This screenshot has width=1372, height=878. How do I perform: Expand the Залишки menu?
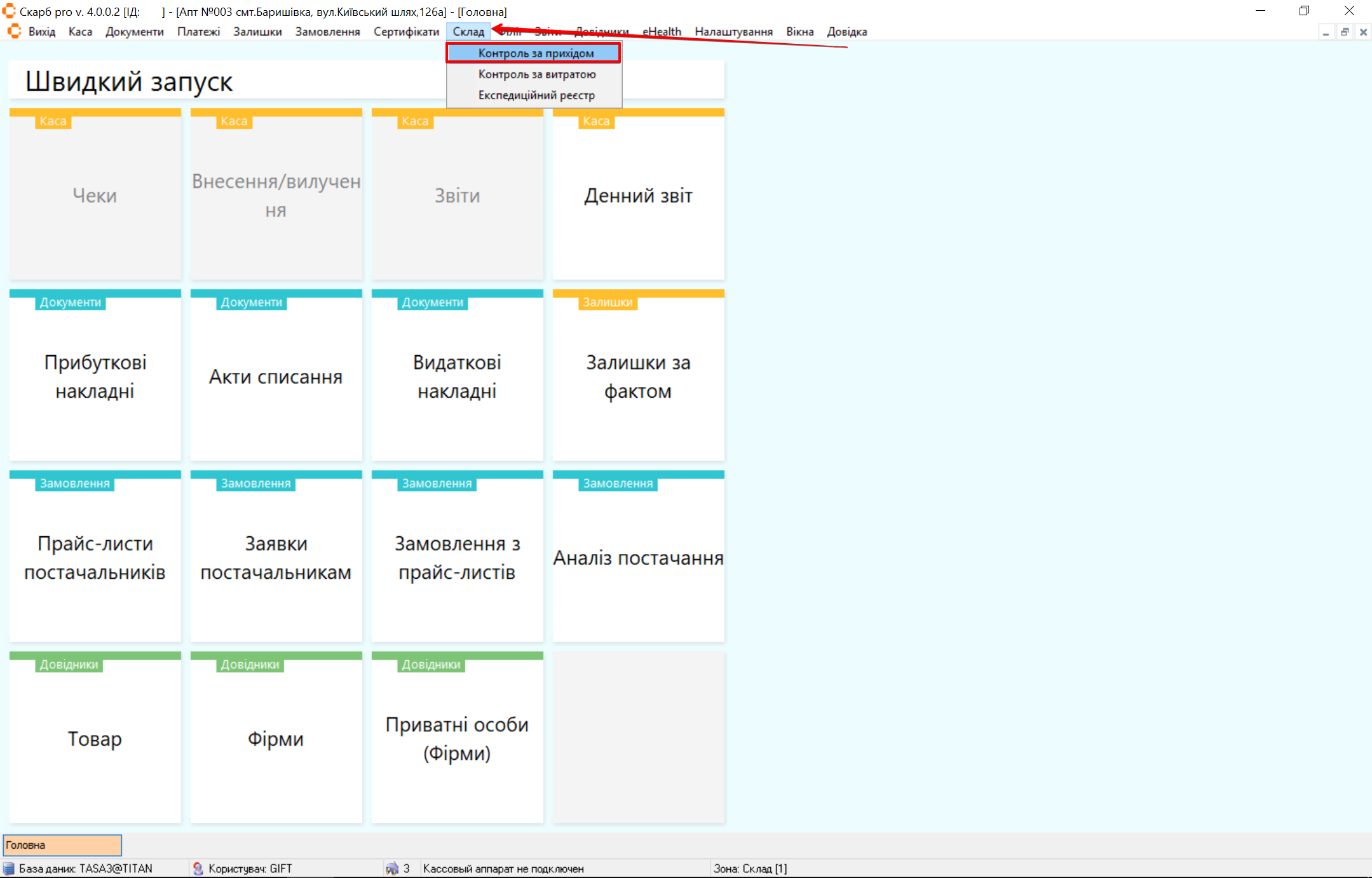[257, 32]
